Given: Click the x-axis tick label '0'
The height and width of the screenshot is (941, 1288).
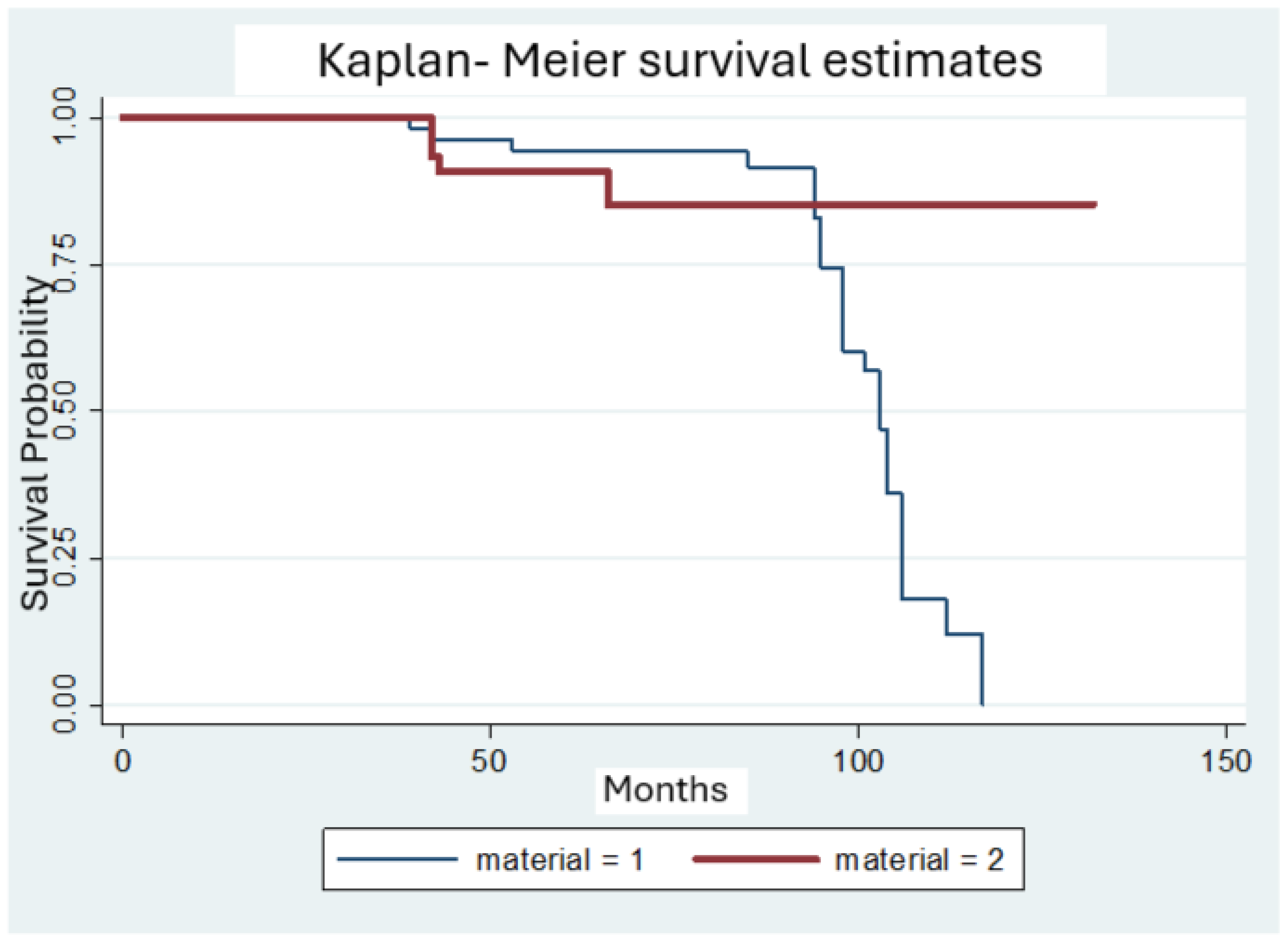Looking at the screenshot, I should [123, 761].
